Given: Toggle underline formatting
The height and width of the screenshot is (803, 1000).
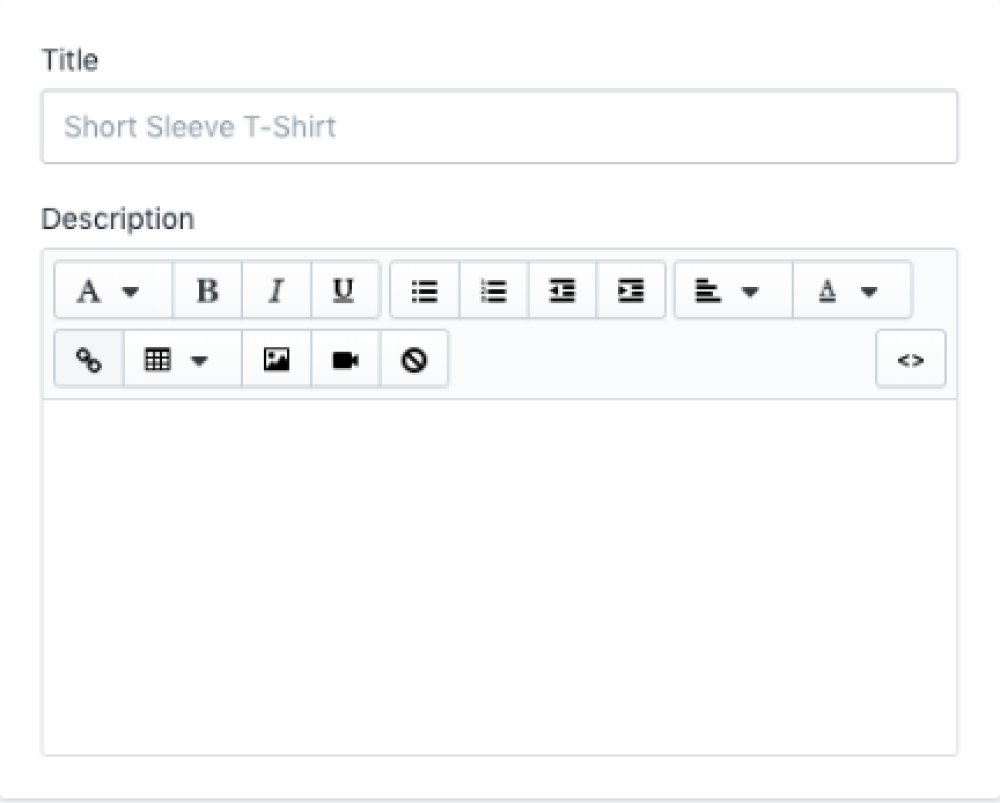Looking at the screenshot, I should [345, 290].
